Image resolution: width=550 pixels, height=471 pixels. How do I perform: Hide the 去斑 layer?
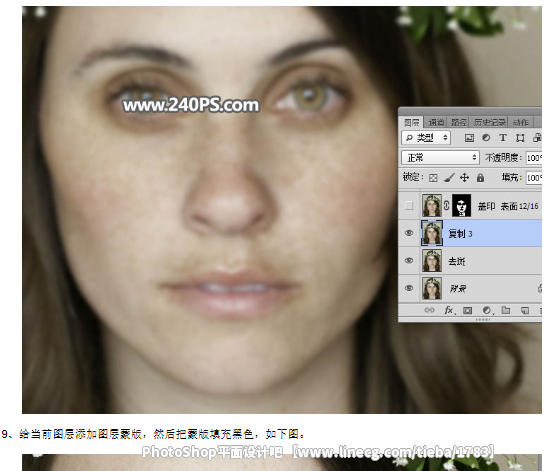coord(409,261)
